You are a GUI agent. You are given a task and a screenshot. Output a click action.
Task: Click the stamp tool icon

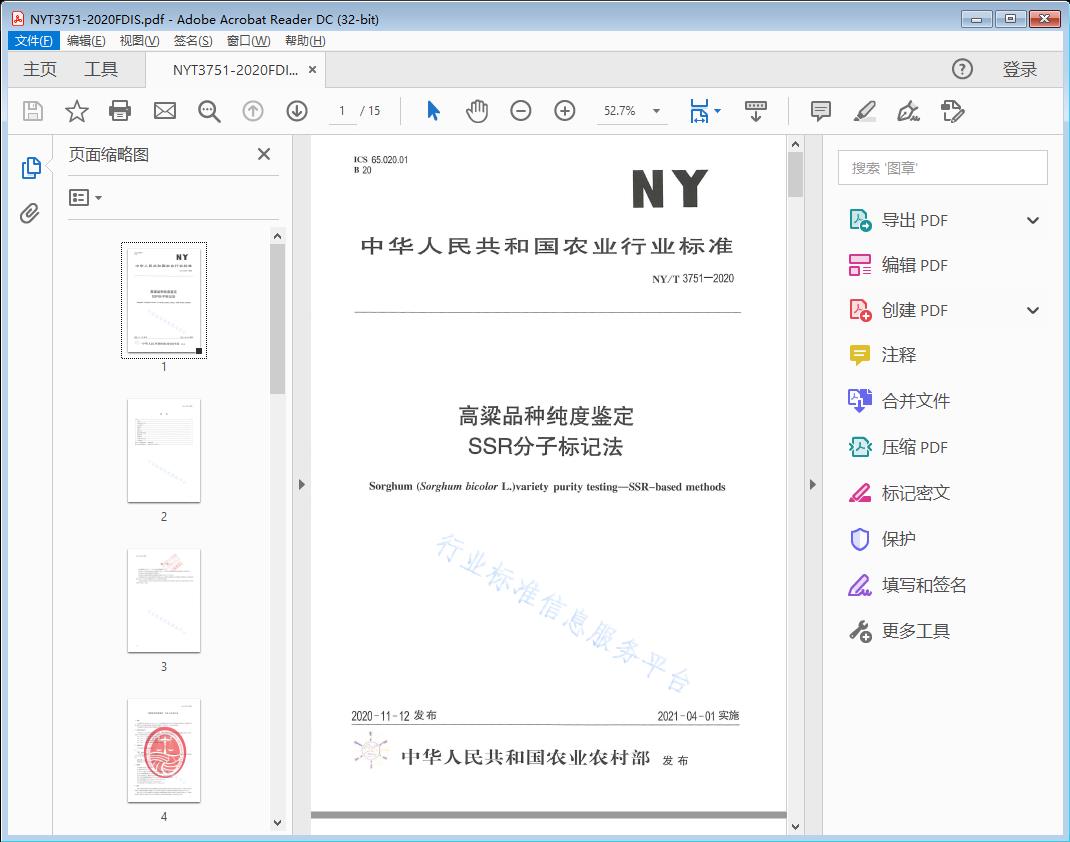coord(952,111)
